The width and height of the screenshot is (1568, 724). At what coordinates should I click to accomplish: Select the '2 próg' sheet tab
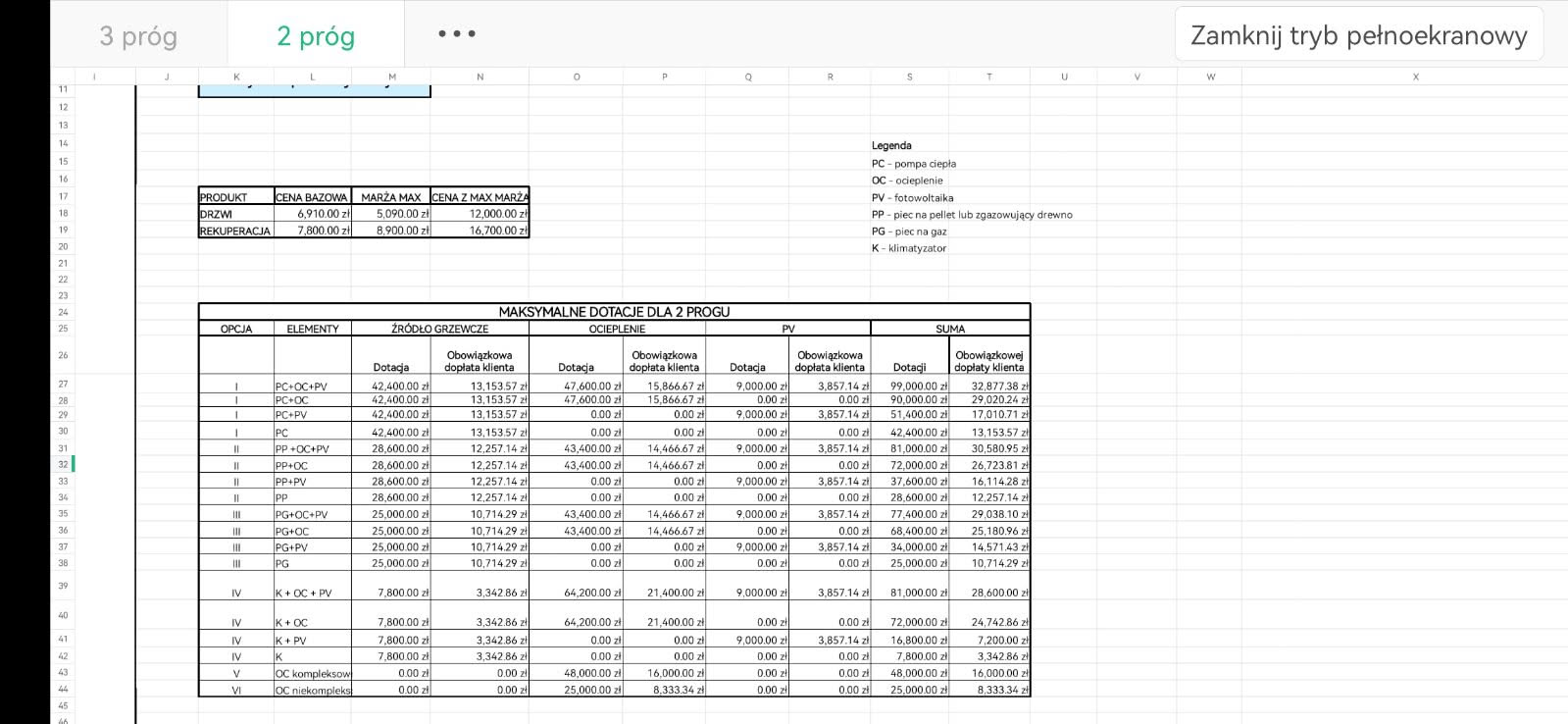pyautogui.click(x=315, y=36)
